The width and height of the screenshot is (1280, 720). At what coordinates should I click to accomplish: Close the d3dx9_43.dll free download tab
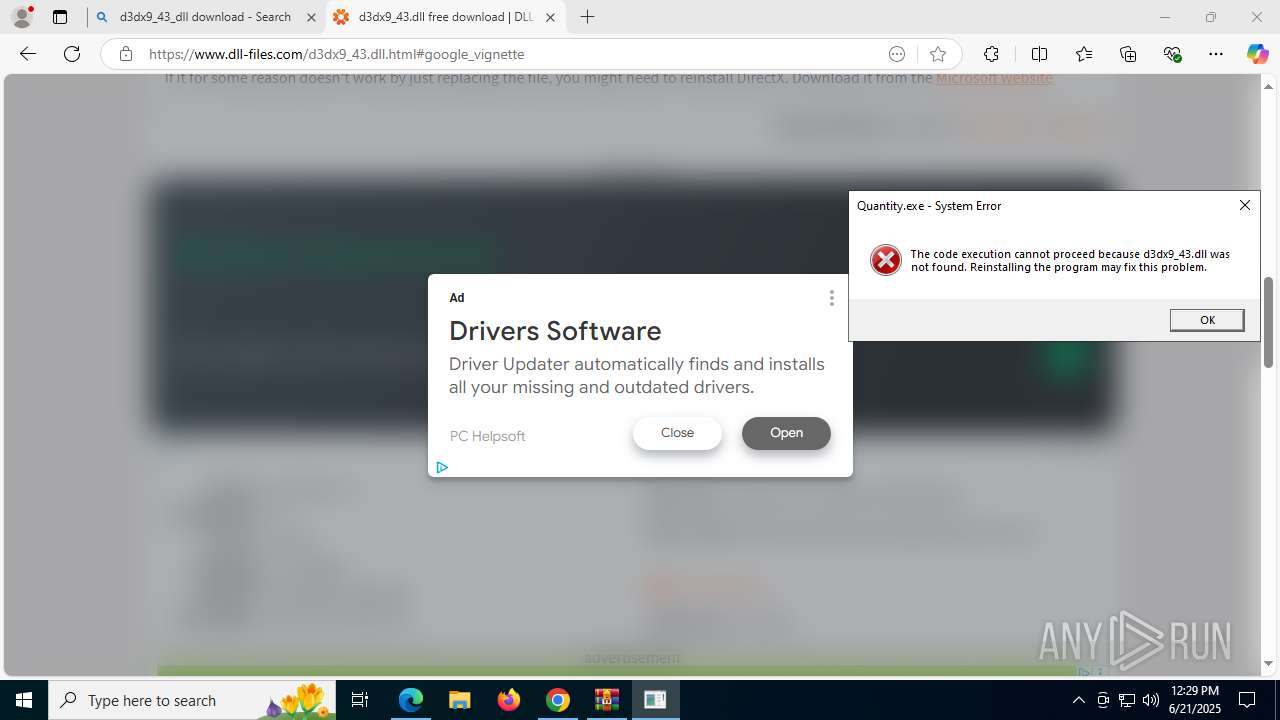click(550, 17)
